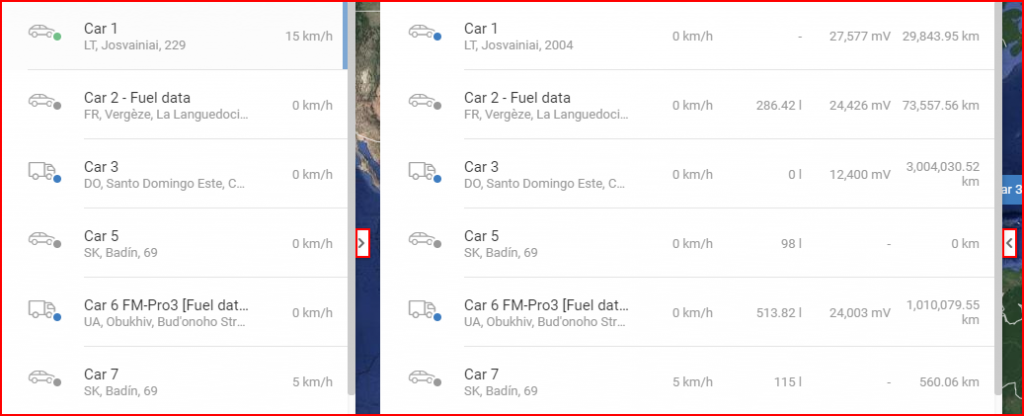The height and width of the screenshot is (416, 1024).
Task: Collapse the vehicle list with the left chevron
Action: pyautogui.click(x=1010, y=244)
